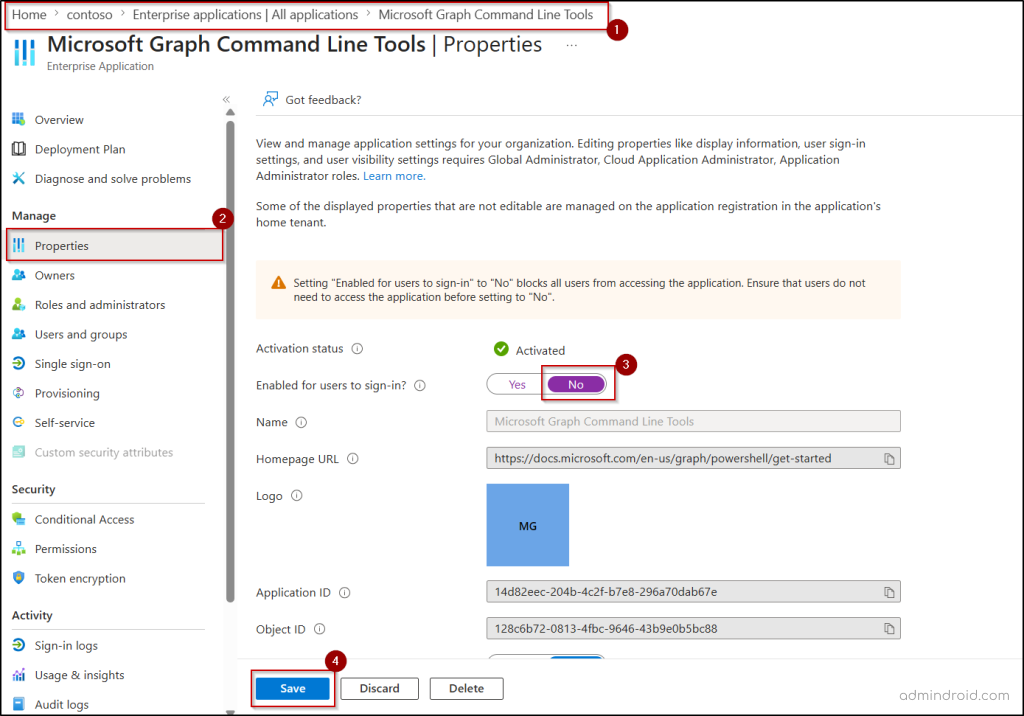Open Enterprise applications breadcrumb link
1024x716 pixels.
(x=245, y=14)
